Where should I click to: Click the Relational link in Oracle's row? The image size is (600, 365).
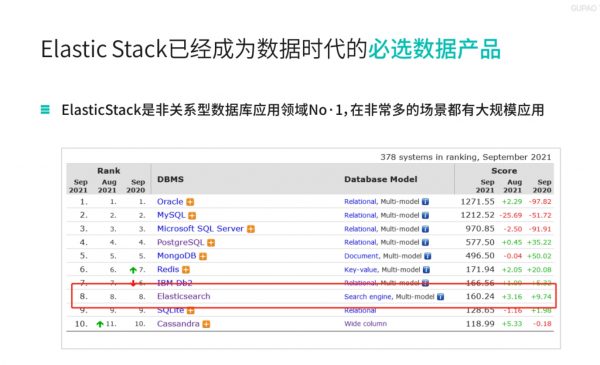coord(360,202)
